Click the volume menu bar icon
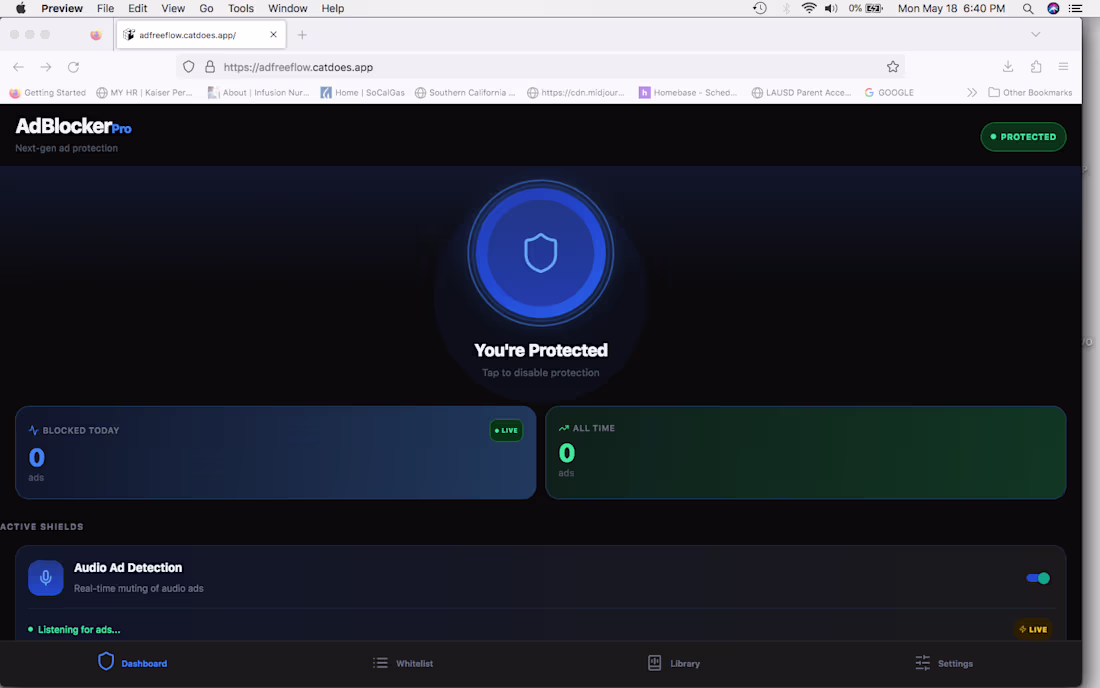The width and height of the screenshot is (1100, 688). coord(831,8)
